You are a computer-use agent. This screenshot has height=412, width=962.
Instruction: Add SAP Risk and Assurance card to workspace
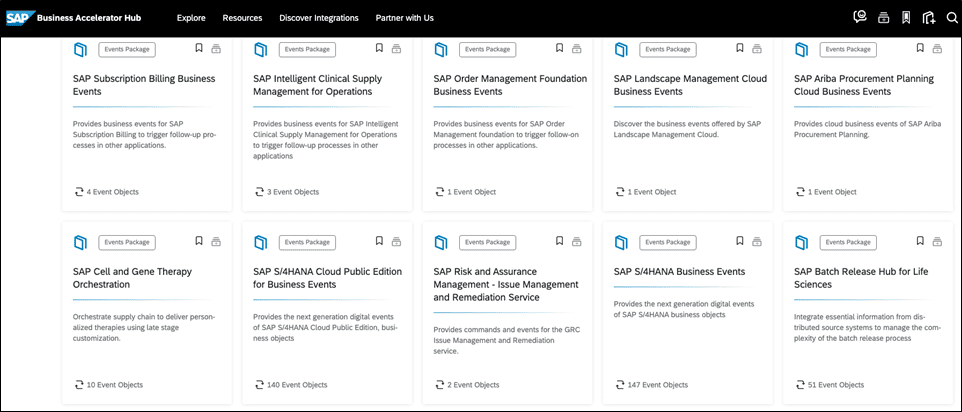point(577,242)
